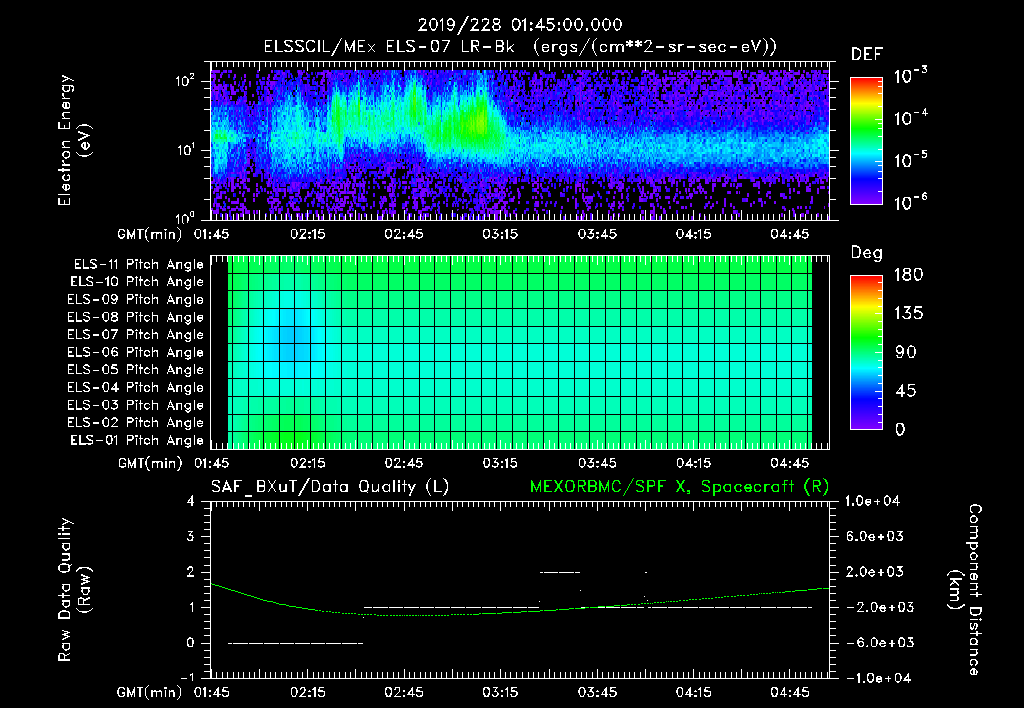The width and height of the screenshot is (1024, 708).
Task: Click the 45 degree color bar label
Action: pyautogui.click(x=906, y=391)
